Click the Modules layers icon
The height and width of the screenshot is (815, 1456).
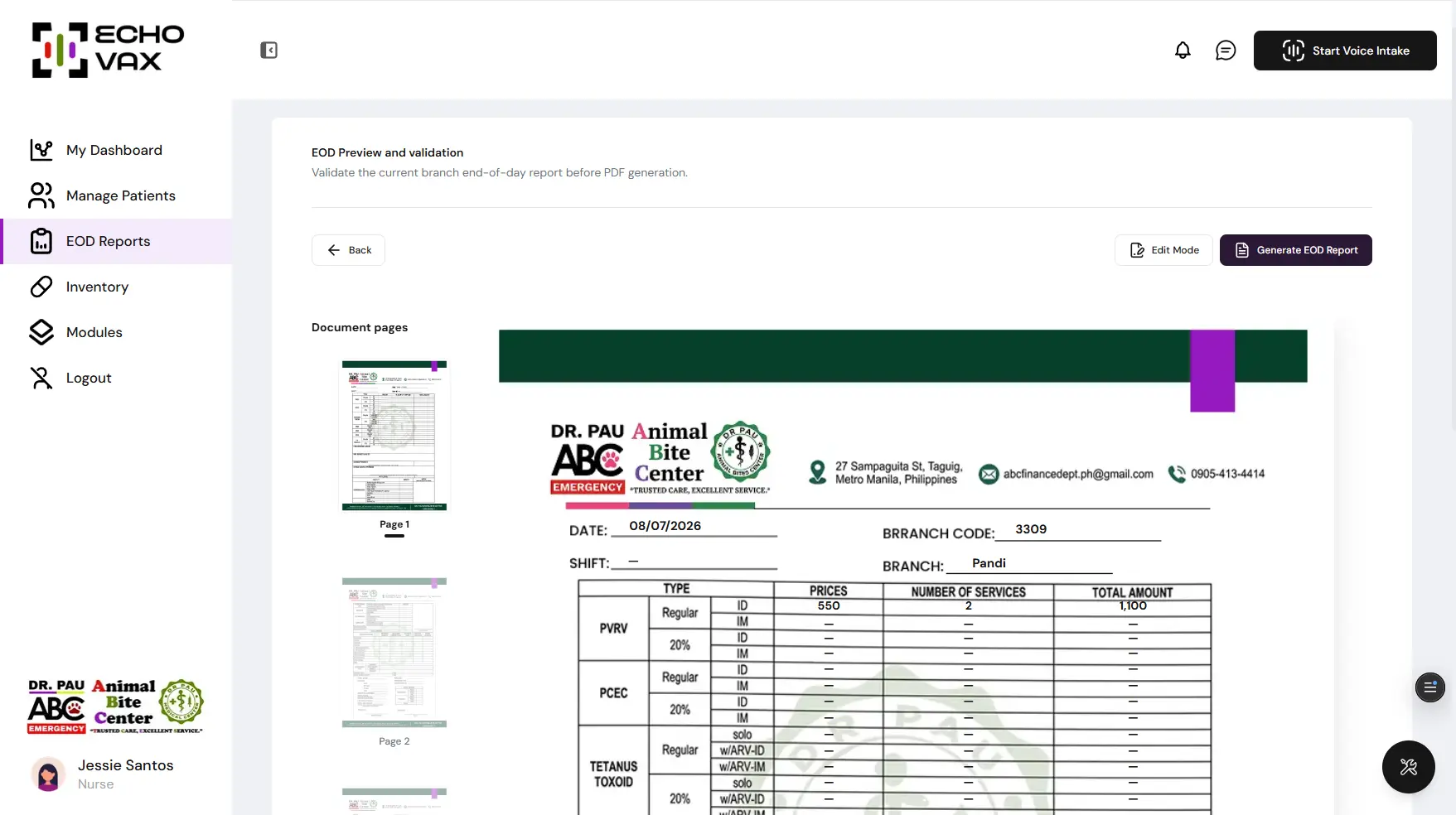click(41, 332)
